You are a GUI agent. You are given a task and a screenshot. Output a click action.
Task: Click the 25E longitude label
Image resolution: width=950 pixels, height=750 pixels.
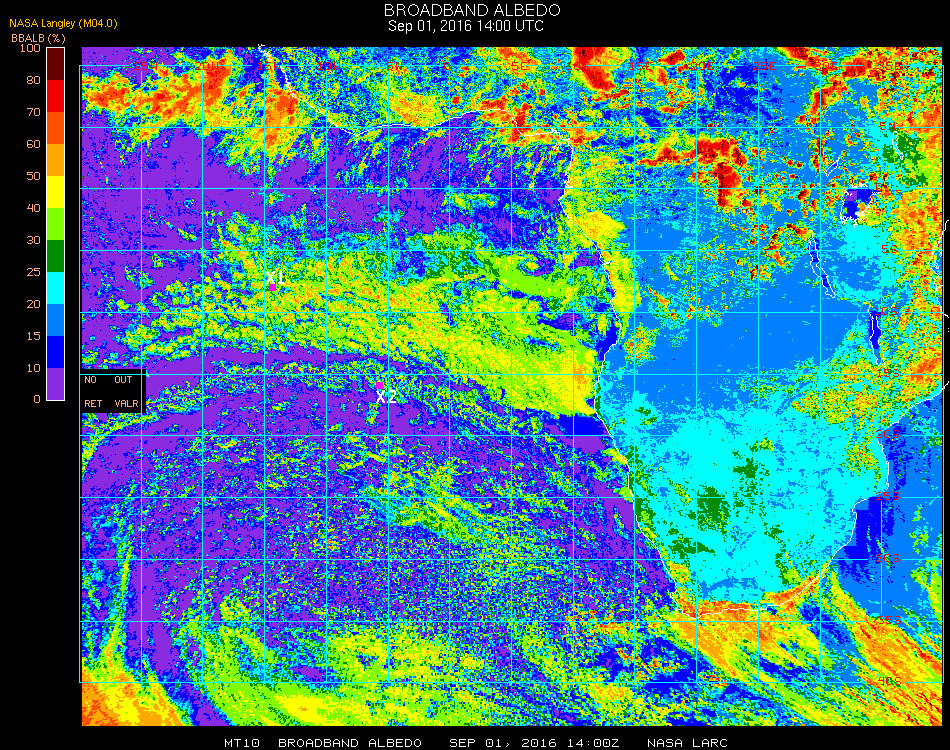pyautogui.click(x=765, y=66)
